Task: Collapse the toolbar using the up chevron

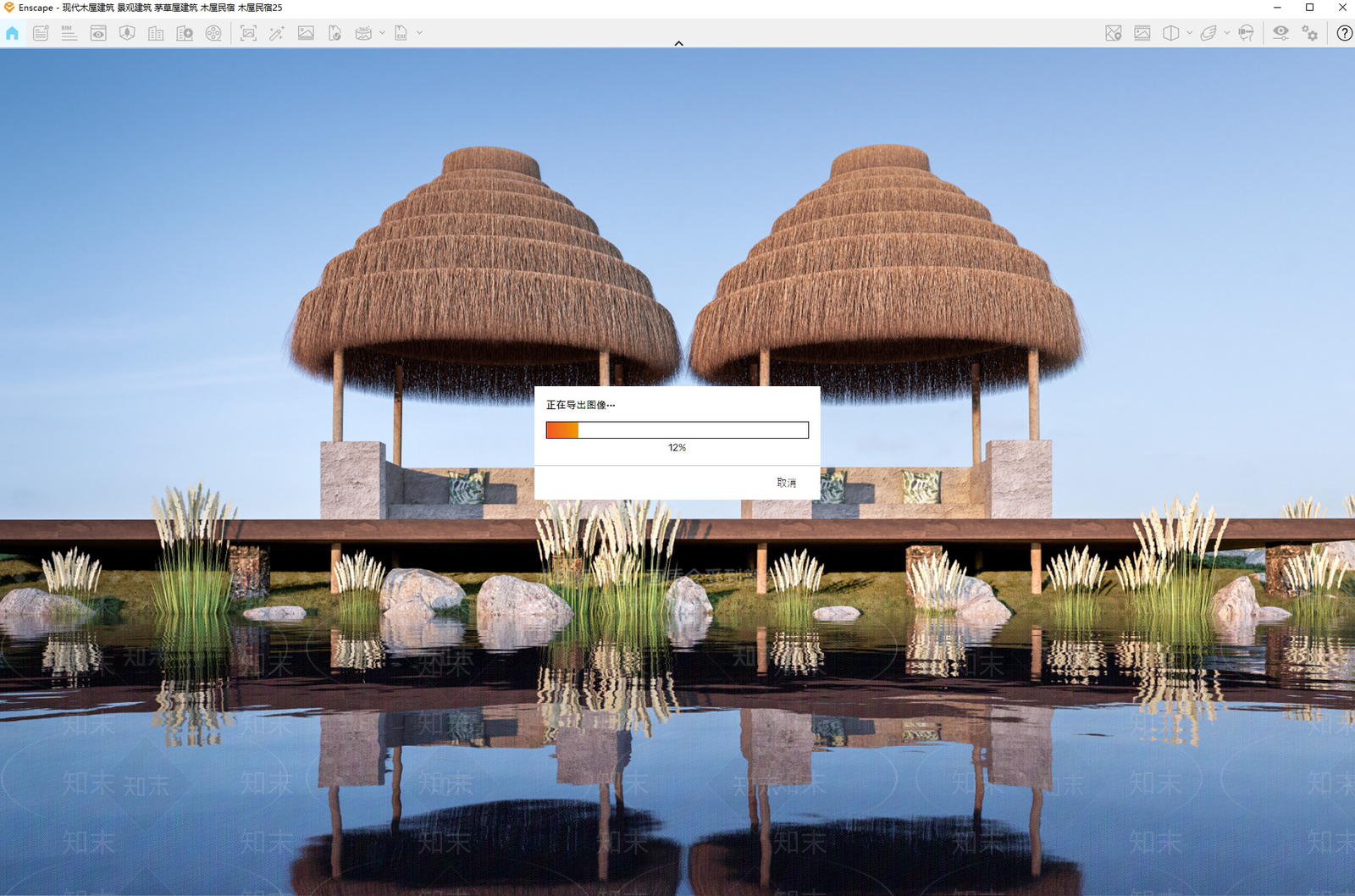Action: tap(678, 43)
